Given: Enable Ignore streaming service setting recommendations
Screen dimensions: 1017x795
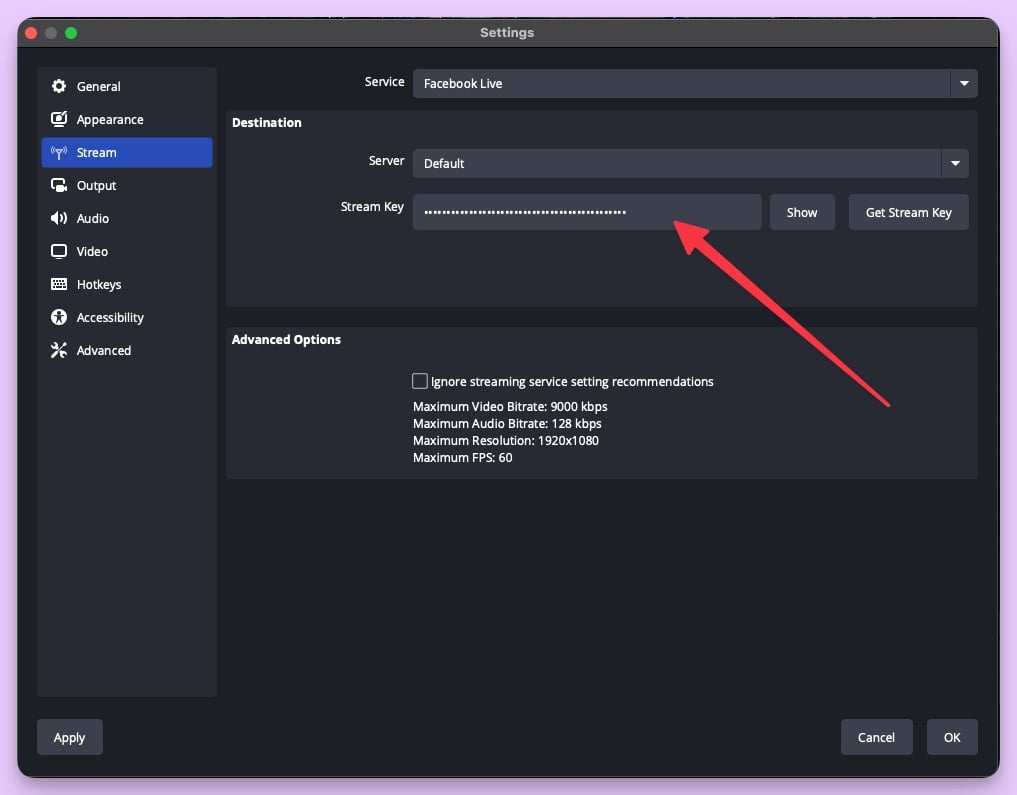Looking at the screenshot, I should click(420, 381).
